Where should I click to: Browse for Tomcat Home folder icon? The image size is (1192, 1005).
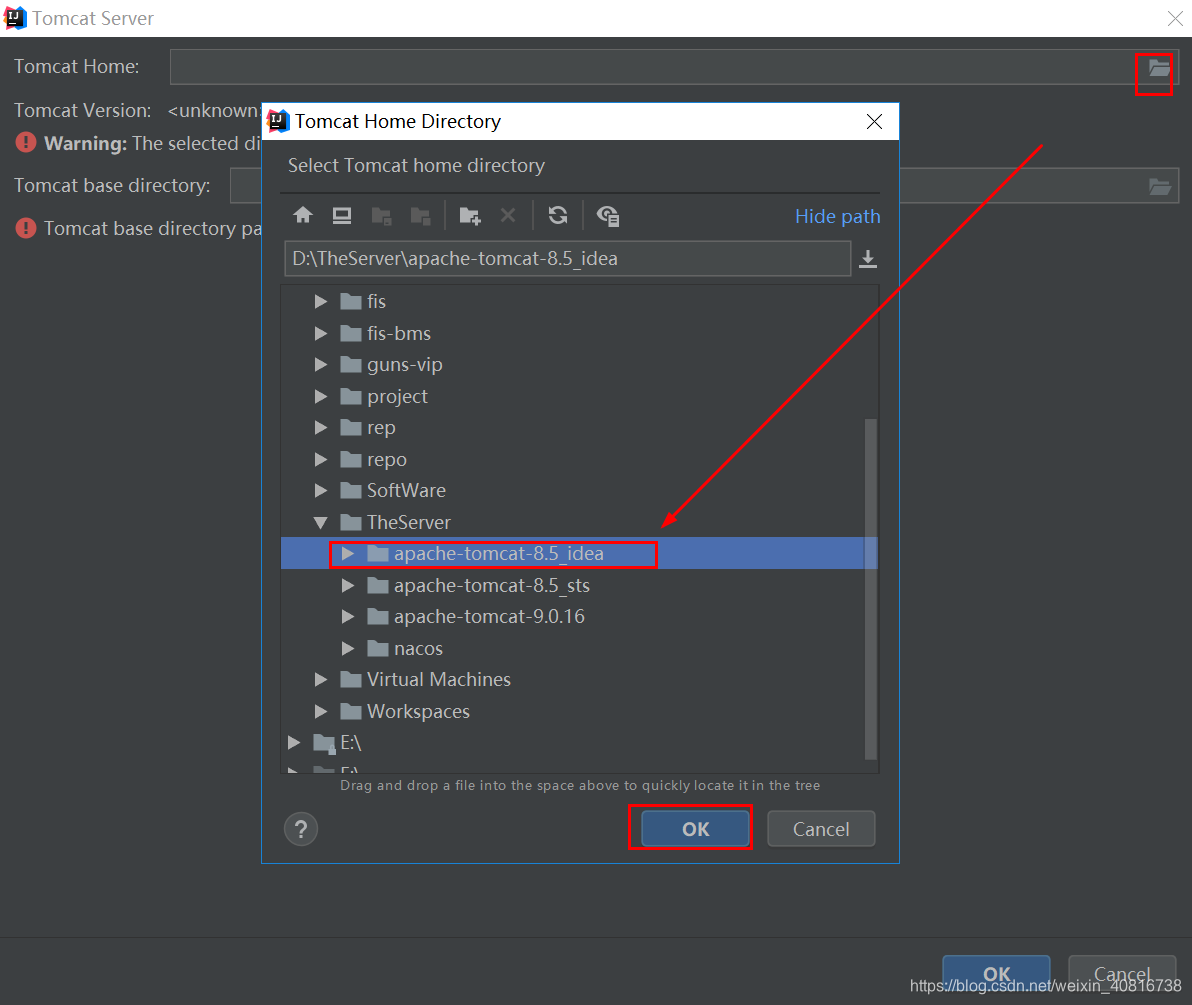point(1159,68)
